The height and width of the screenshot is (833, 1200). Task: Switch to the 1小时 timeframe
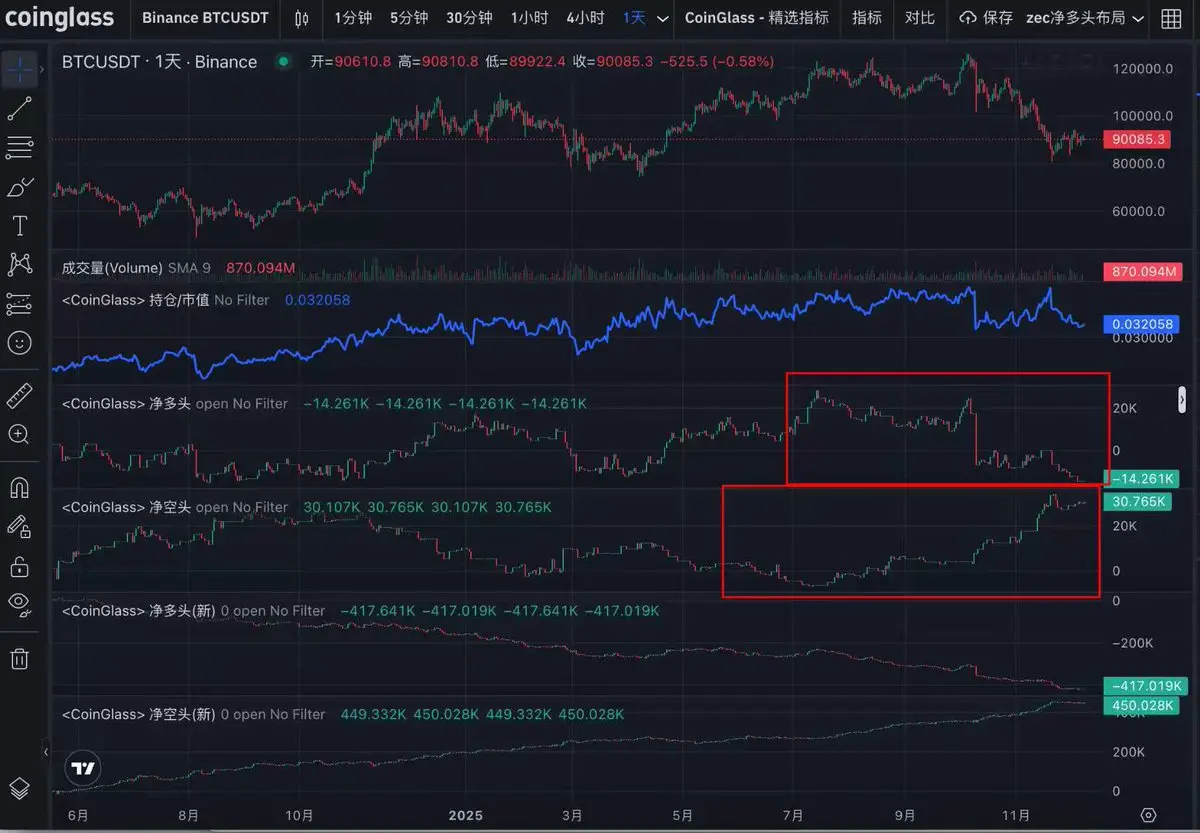click(529, 18)
